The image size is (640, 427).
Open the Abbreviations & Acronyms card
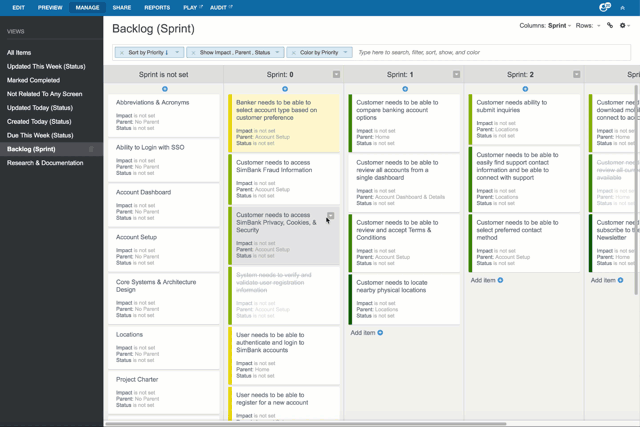tap(164, 115)
